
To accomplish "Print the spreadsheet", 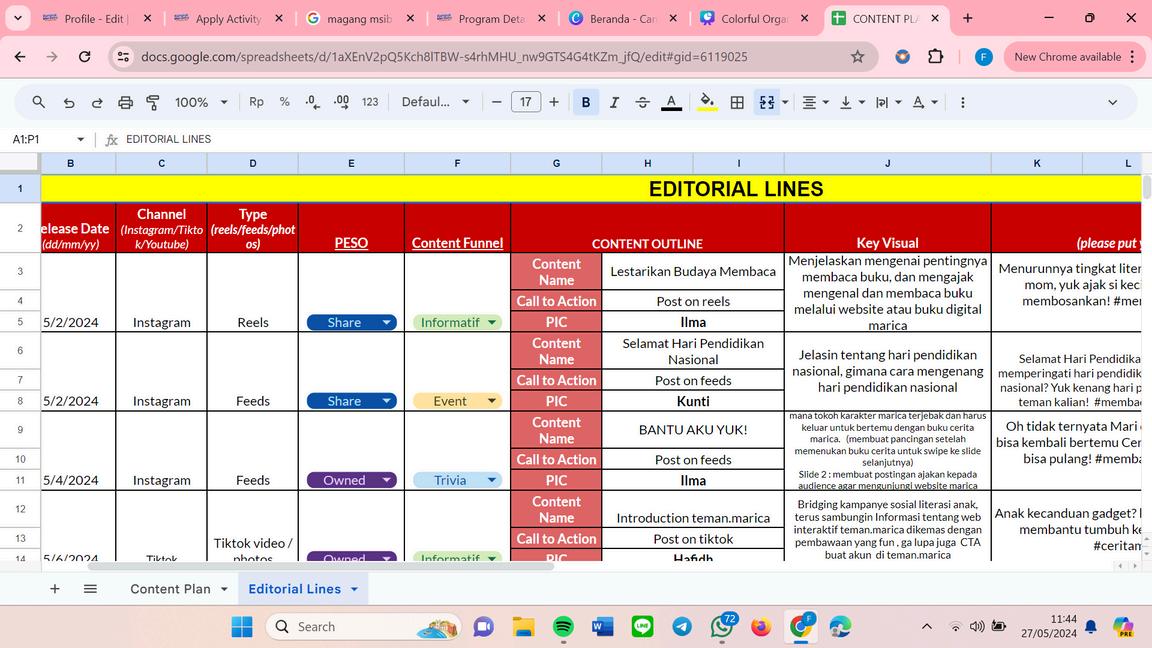I will (126, 103).
